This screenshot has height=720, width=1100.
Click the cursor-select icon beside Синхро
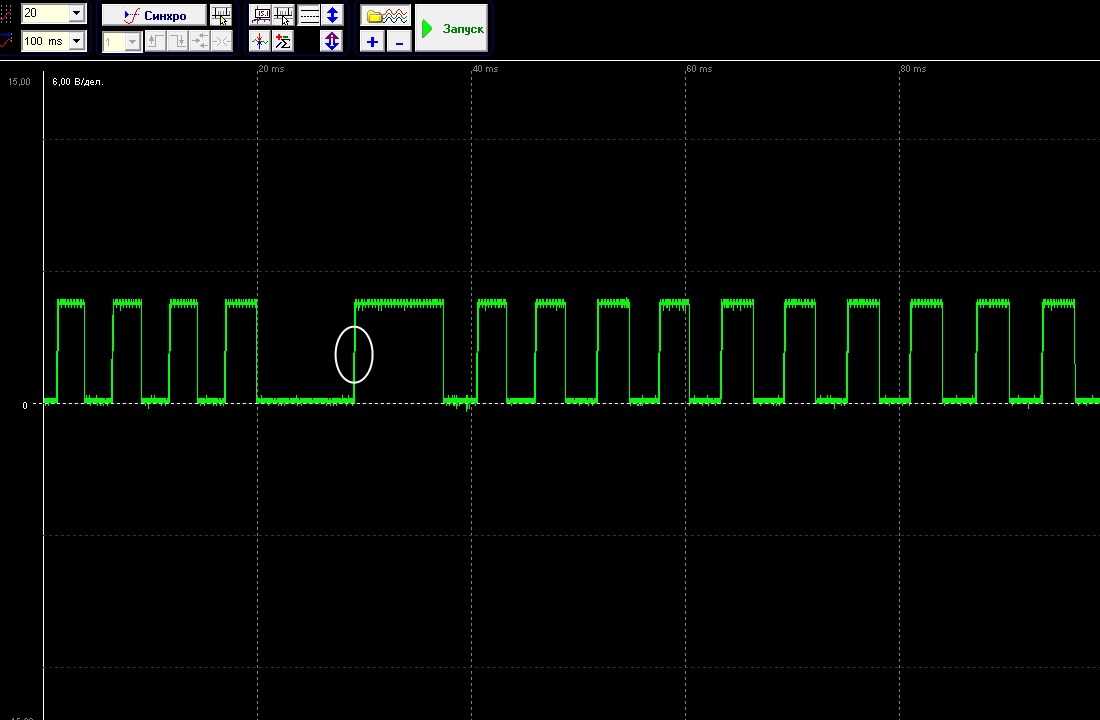(x=221, y=16)
